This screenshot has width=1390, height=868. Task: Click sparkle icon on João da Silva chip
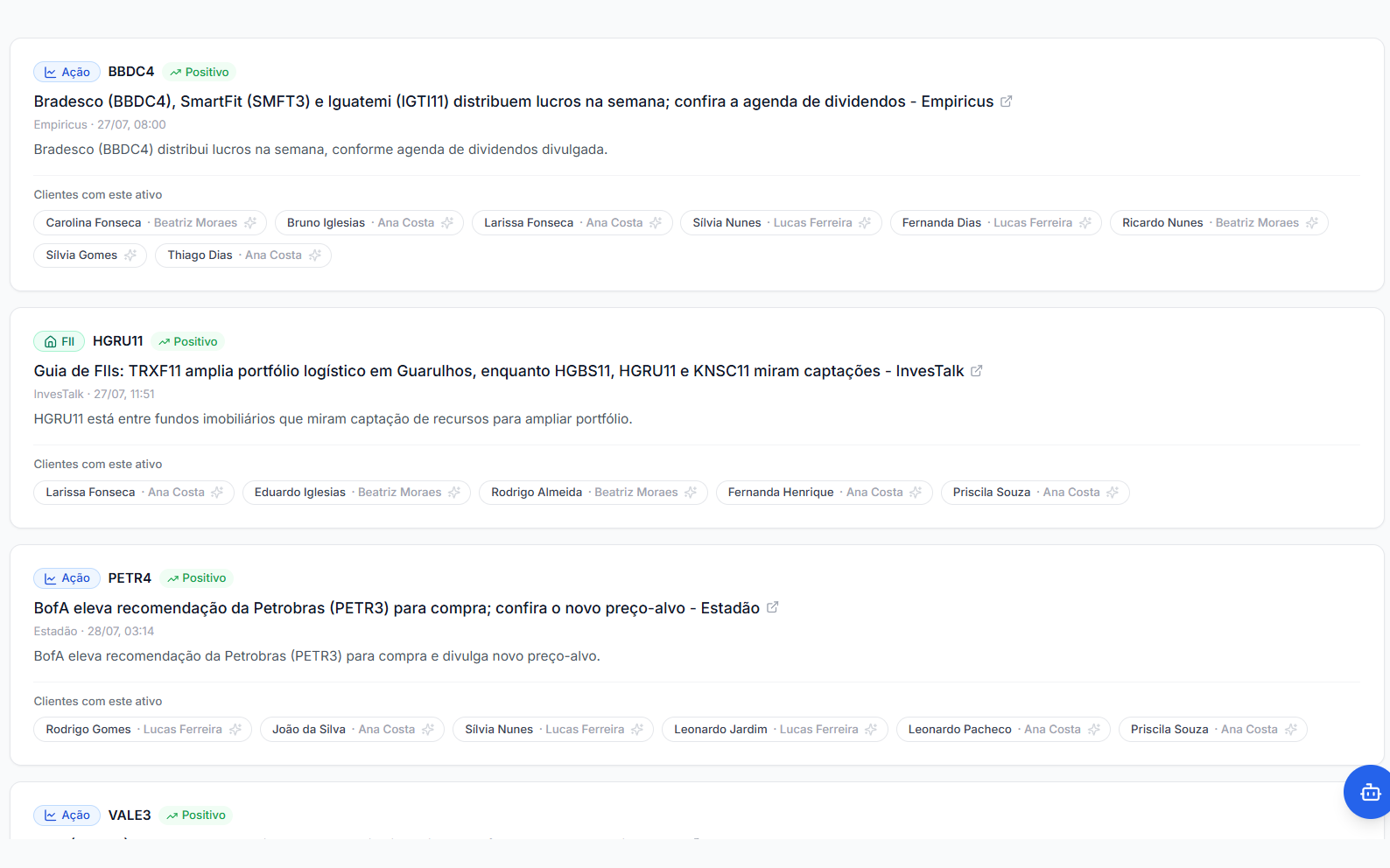[428, 730]
